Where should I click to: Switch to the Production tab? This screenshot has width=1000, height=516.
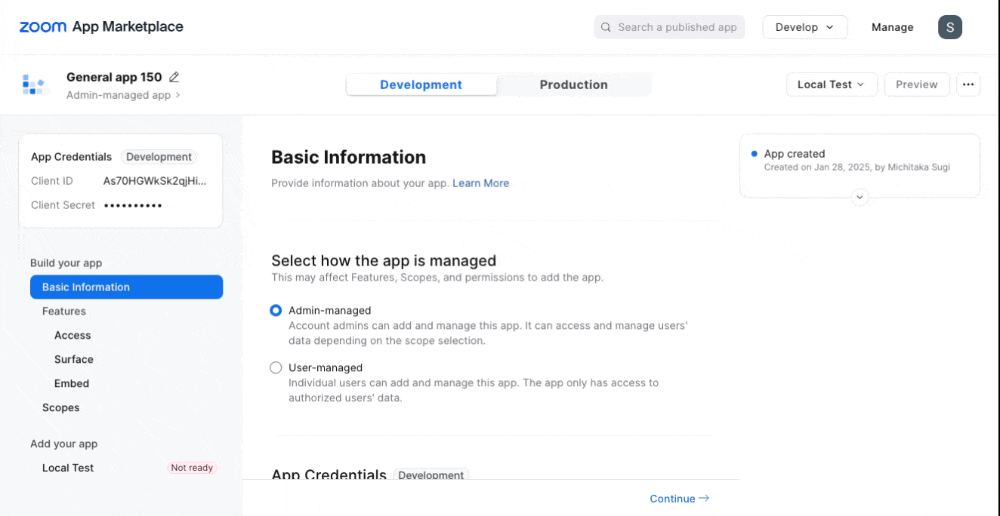coord(573,85)
